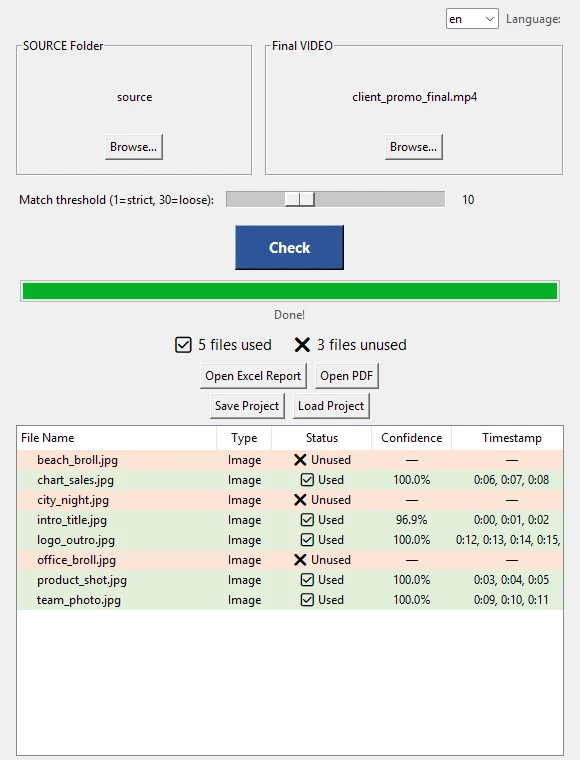
Task: Select beach_broll.jpg file name
Action: click(x=78, y=460)
